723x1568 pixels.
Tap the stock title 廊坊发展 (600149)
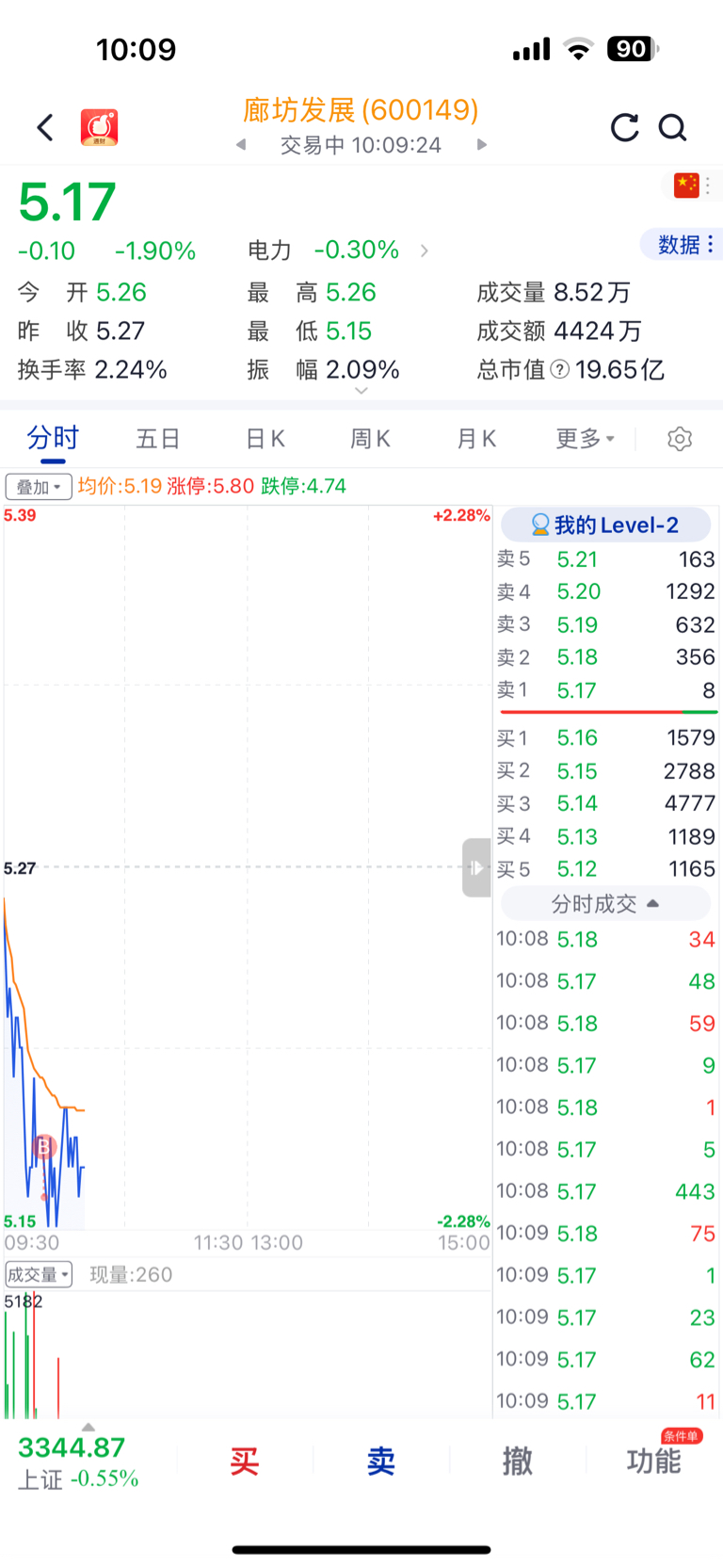click(x=361, y=110)
